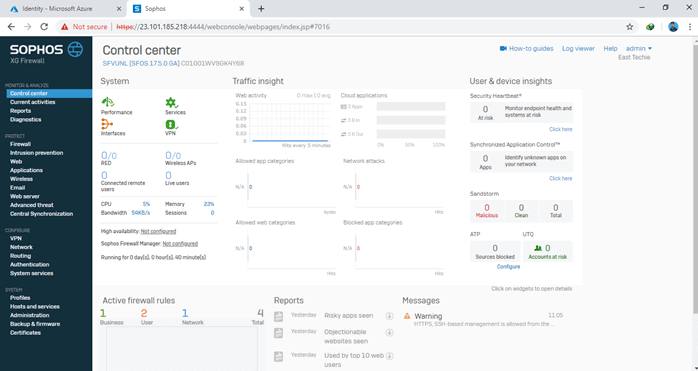Click the Sandstorm Malicious counter
Image resolution: width=698 pixels, height=371 pixels.
click(487, 211)
